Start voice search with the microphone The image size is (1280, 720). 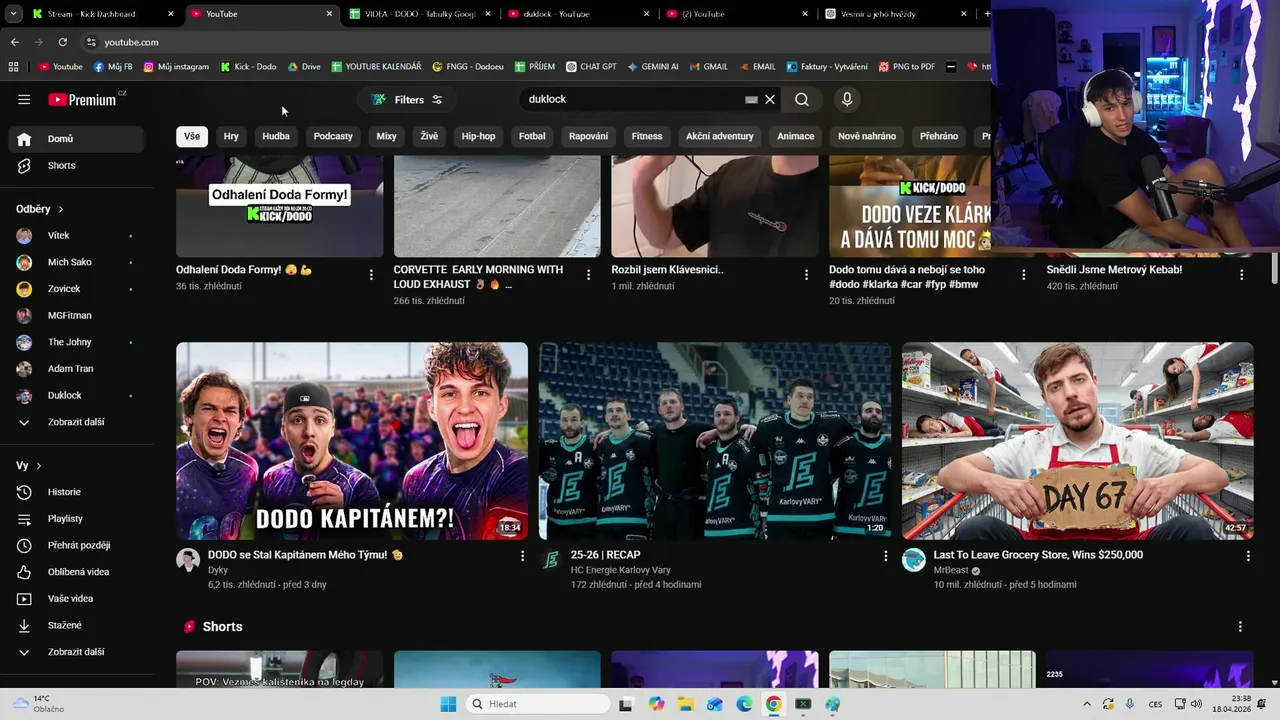(x=847, y=99)
